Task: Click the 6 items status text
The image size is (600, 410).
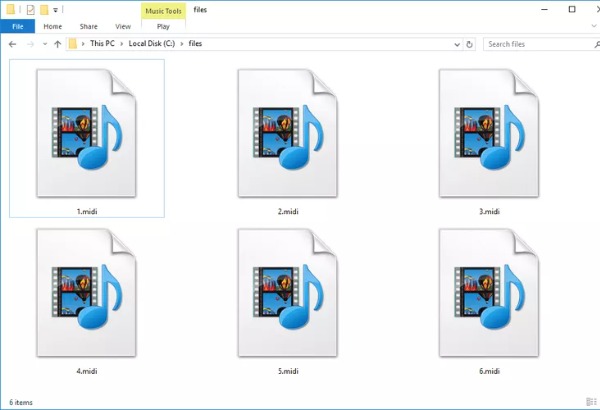Action: tap(21, 402)
